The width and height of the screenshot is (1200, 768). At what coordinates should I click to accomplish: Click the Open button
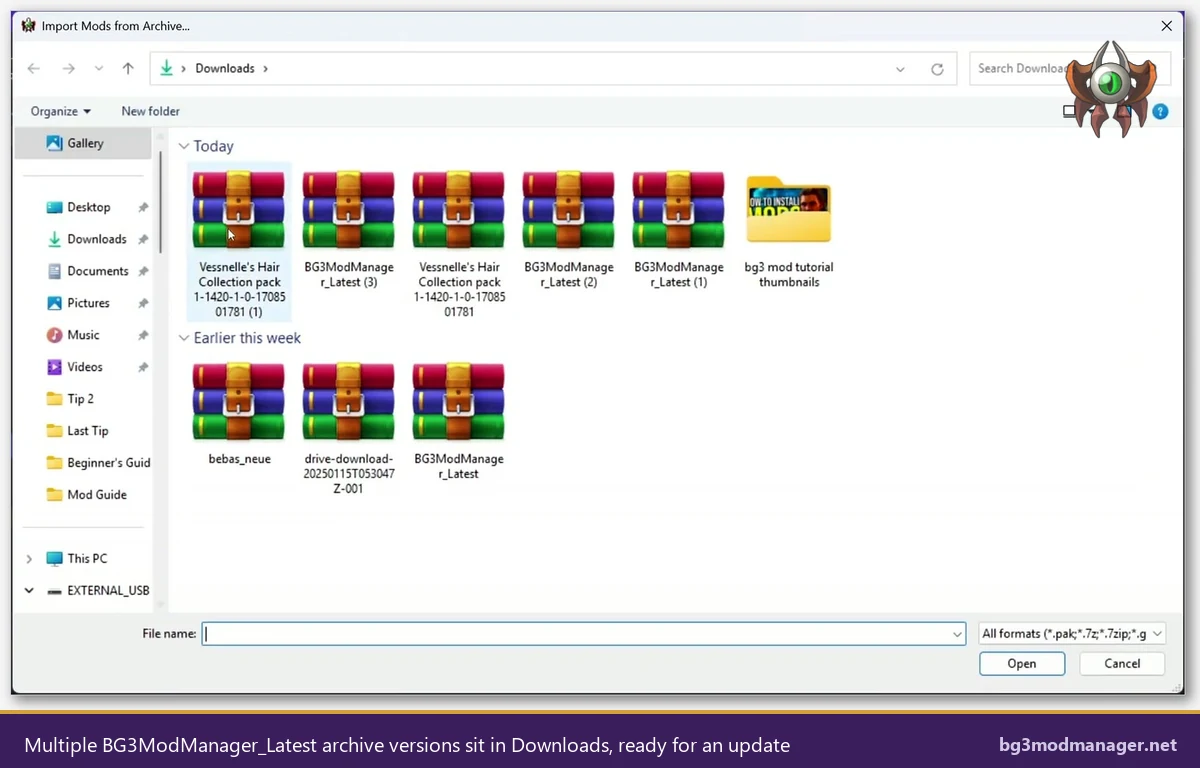click(1022, 664)
